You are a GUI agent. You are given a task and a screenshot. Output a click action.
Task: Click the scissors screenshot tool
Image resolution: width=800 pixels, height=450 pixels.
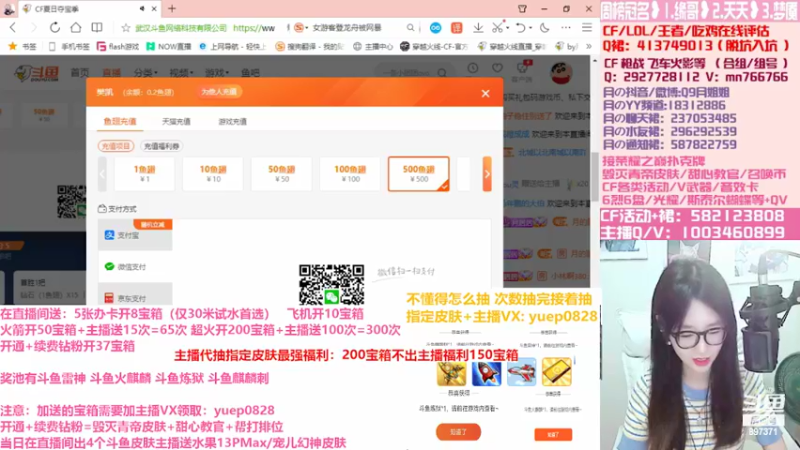(x=497, y=28)
